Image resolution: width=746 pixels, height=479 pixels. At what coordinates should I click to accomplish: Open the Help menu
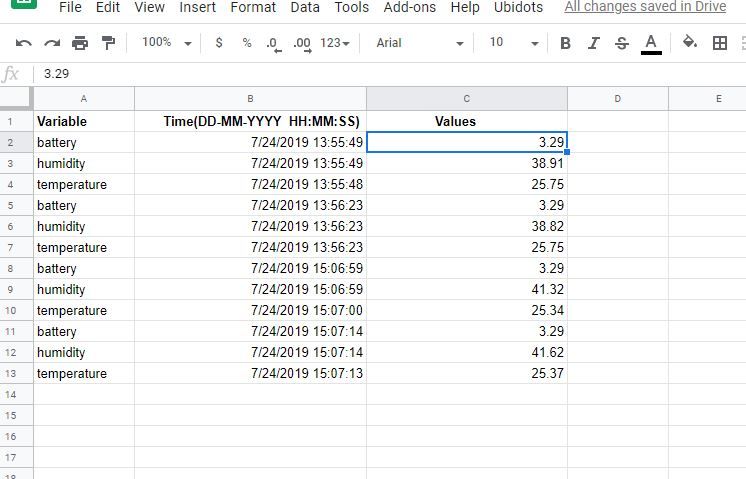[465, 7]
